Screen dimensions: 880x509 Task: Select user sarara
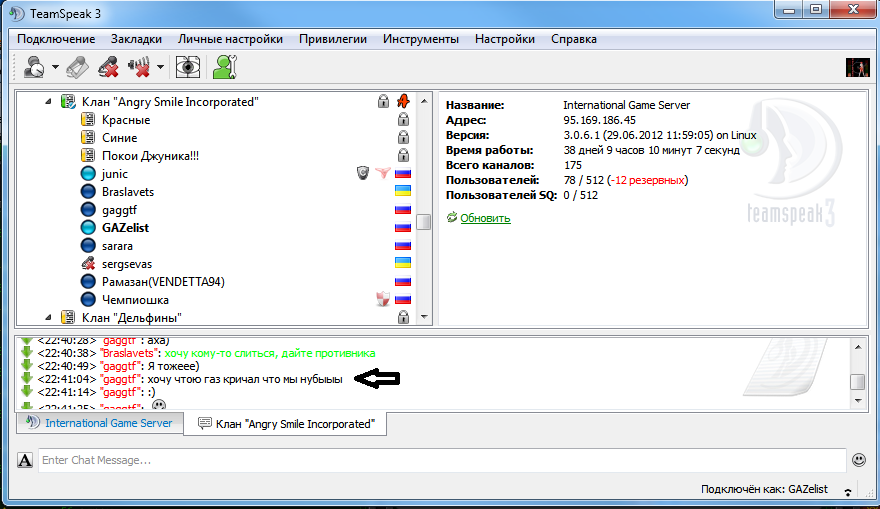(x=117, y=246)
